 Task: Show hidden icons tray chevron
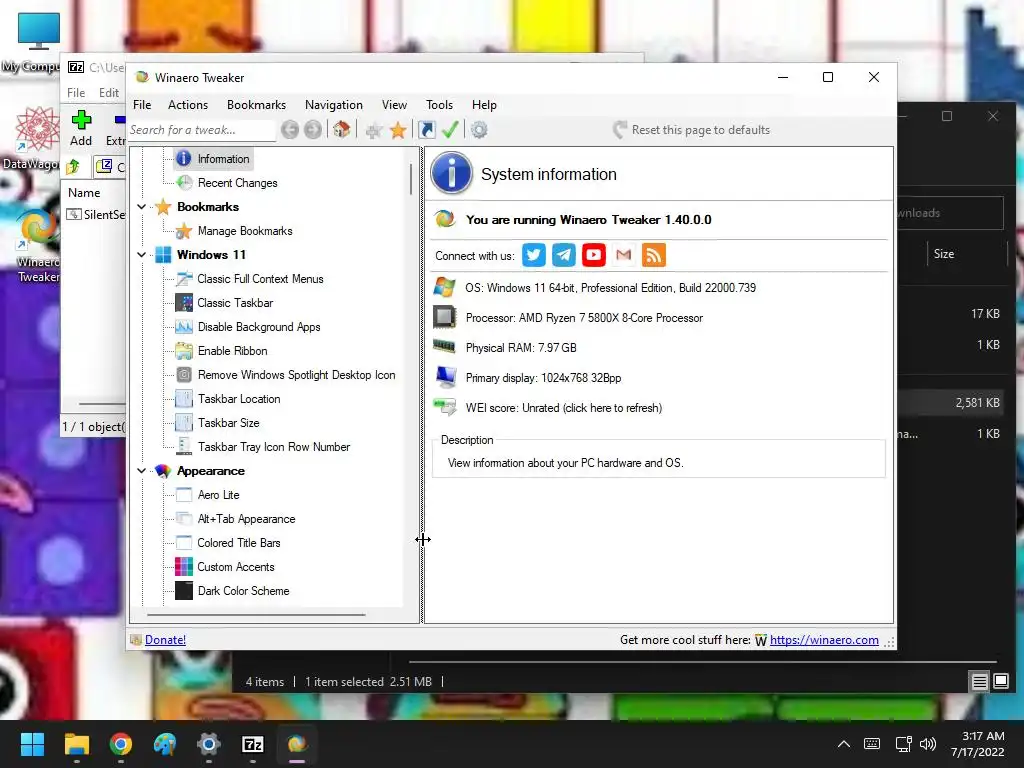(x=844, y=744)
